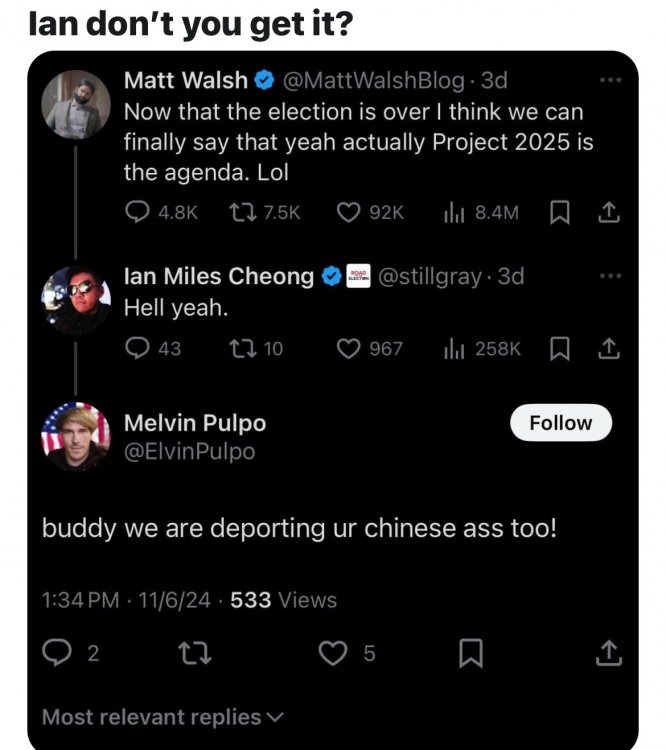View Matt Walsh's profile picture
This screenshot has width=666, height=750.
click(x=76, y=101)
